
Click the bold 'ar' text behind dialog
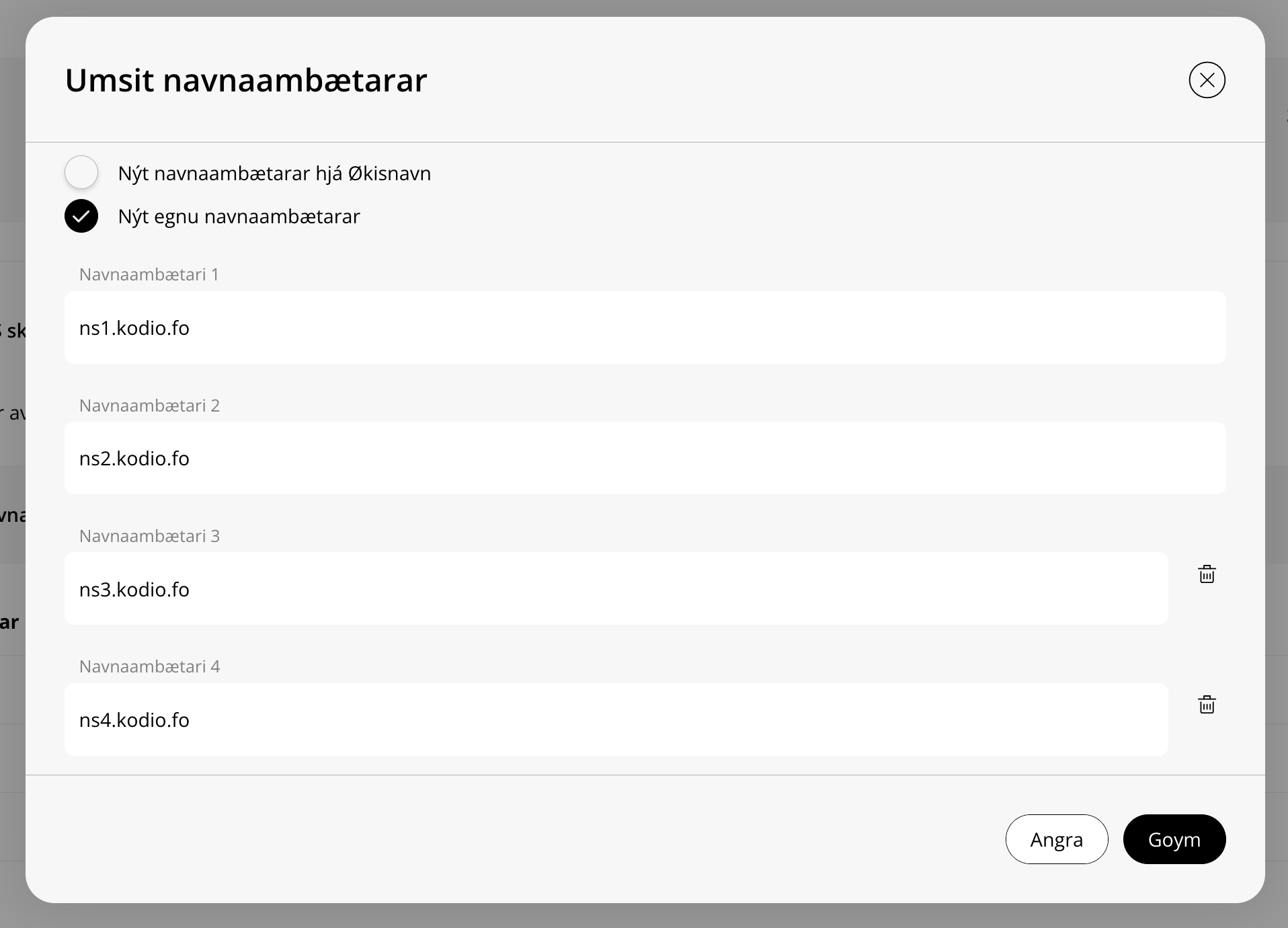[9, 622]
